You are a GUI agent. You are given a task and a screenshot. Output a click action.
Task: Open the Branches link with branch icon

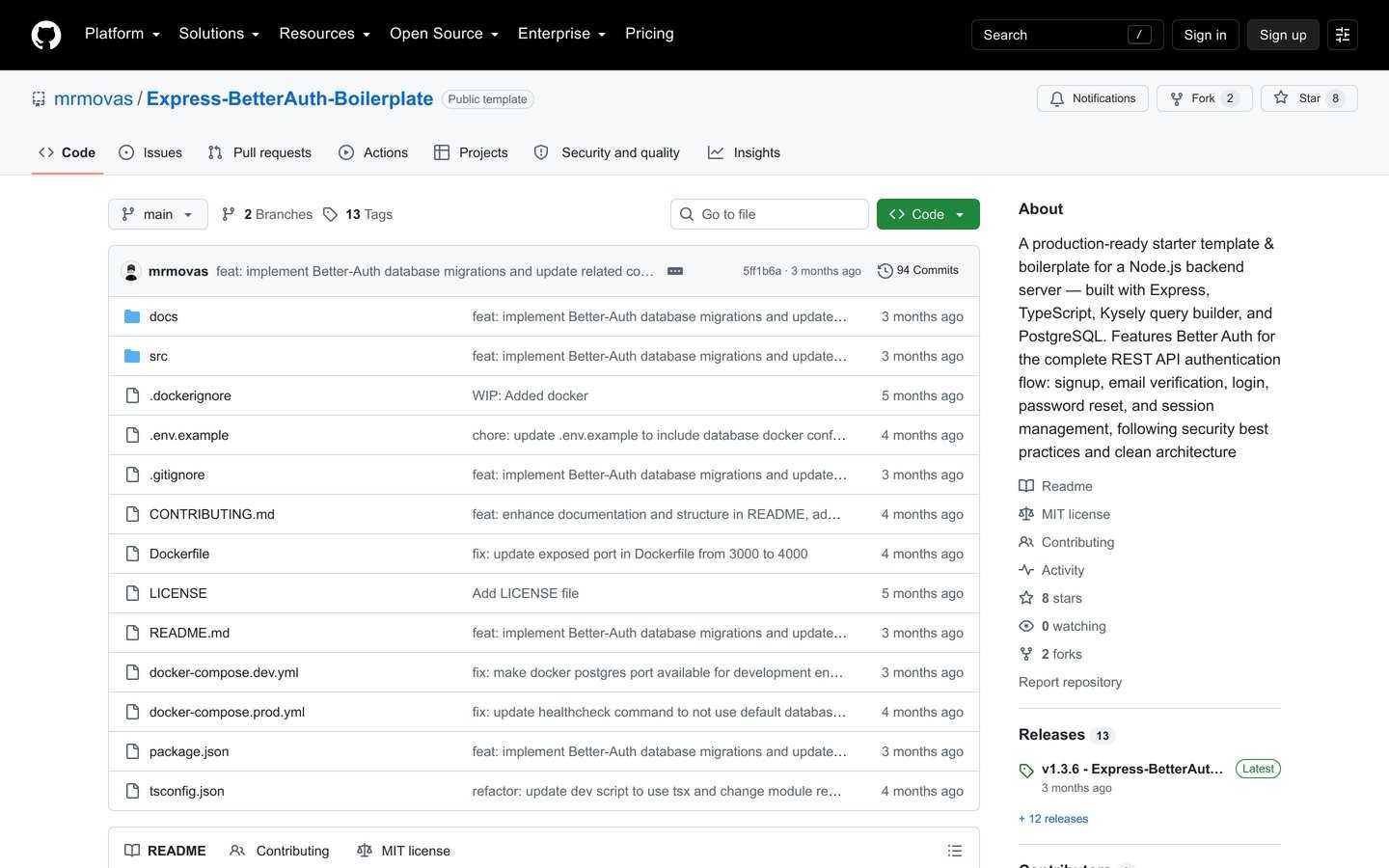[267, 214]
